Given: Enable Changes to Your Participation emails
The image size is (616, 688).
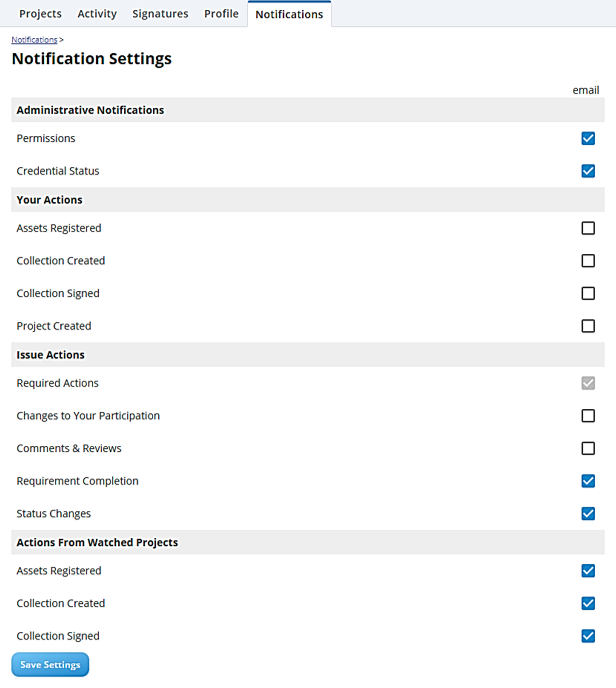Looking at the screenshot, I should click(x=588, y=416).
